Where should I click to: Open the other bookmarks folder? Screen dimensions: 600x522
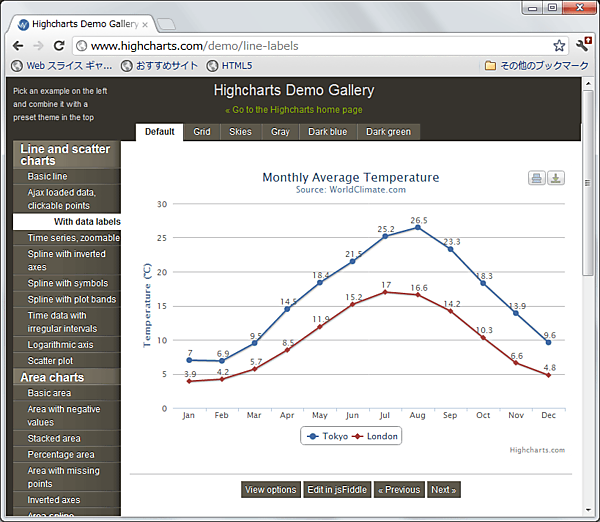point(536,66)
